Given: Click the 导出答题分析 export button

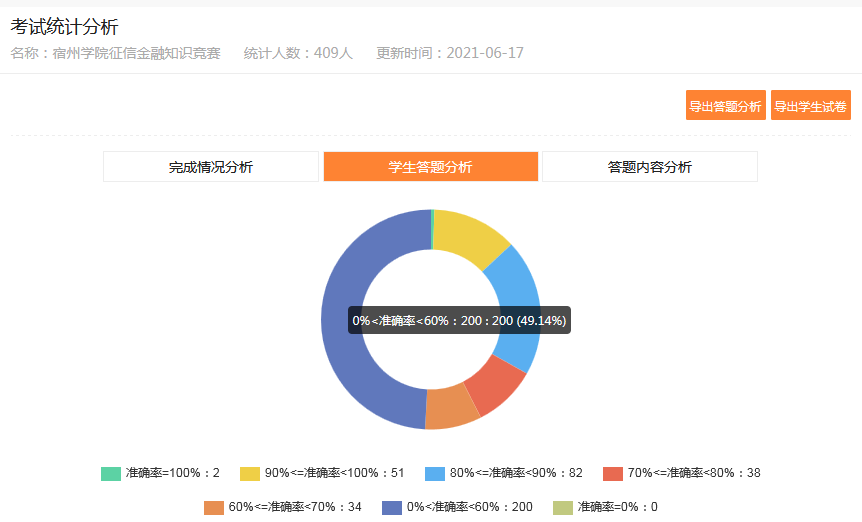Looking at the screenshot, I should tap(725, 106).
